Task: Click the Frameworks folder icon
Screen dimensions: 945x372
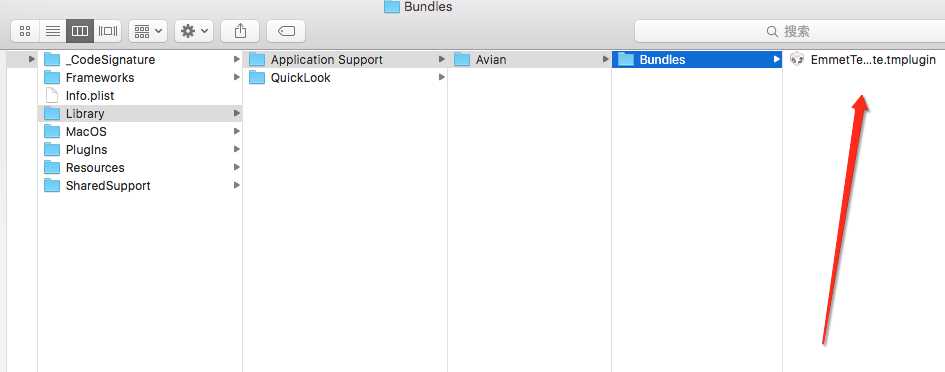Action: coord(52,77)
